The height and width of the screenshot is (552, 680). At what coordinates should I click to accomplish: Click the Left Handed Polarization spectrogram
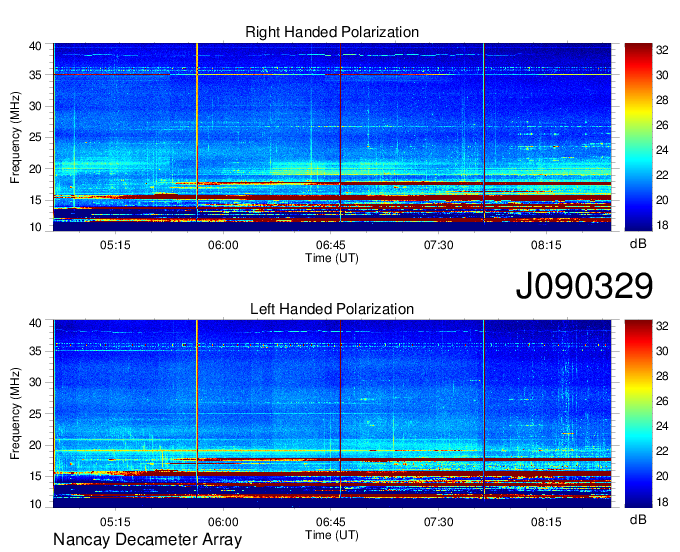pyautogui.click(x=332, y=414)
